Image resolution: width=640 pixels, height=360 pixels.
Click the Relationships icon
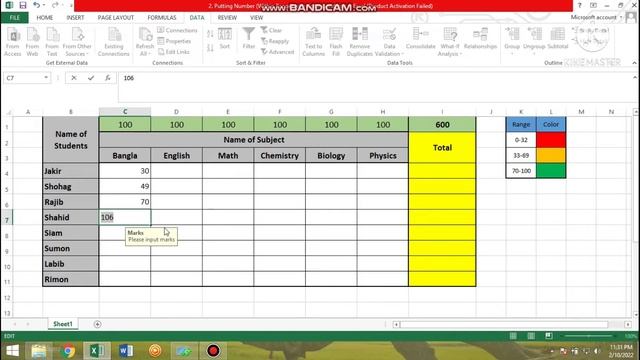coord(480,39)
